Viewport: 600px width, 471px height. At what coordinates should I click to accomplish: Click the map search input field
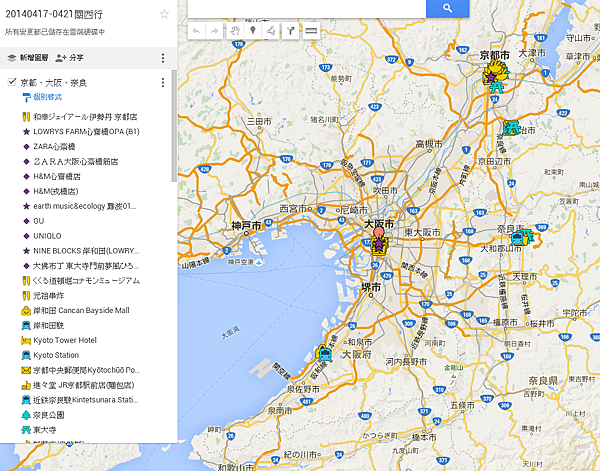tap(307, 8)
